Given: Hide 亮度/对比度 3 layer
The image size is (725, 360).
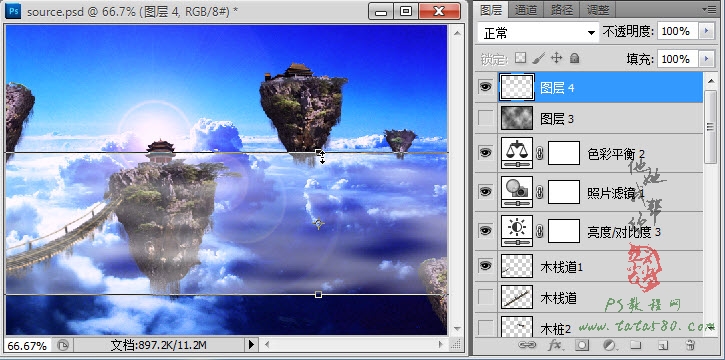Looking at the screenshot, I should (485, 230).
